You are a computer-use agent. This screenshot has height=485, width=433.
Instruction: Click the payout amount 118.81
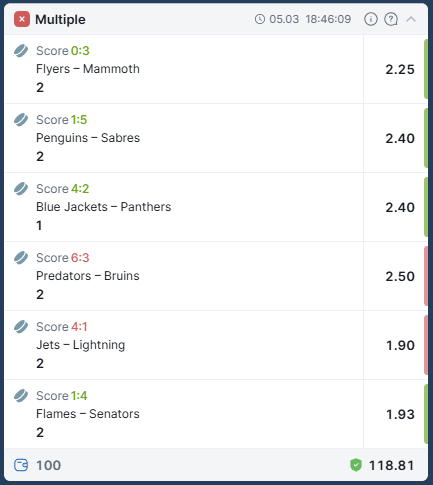click(391, 465)
